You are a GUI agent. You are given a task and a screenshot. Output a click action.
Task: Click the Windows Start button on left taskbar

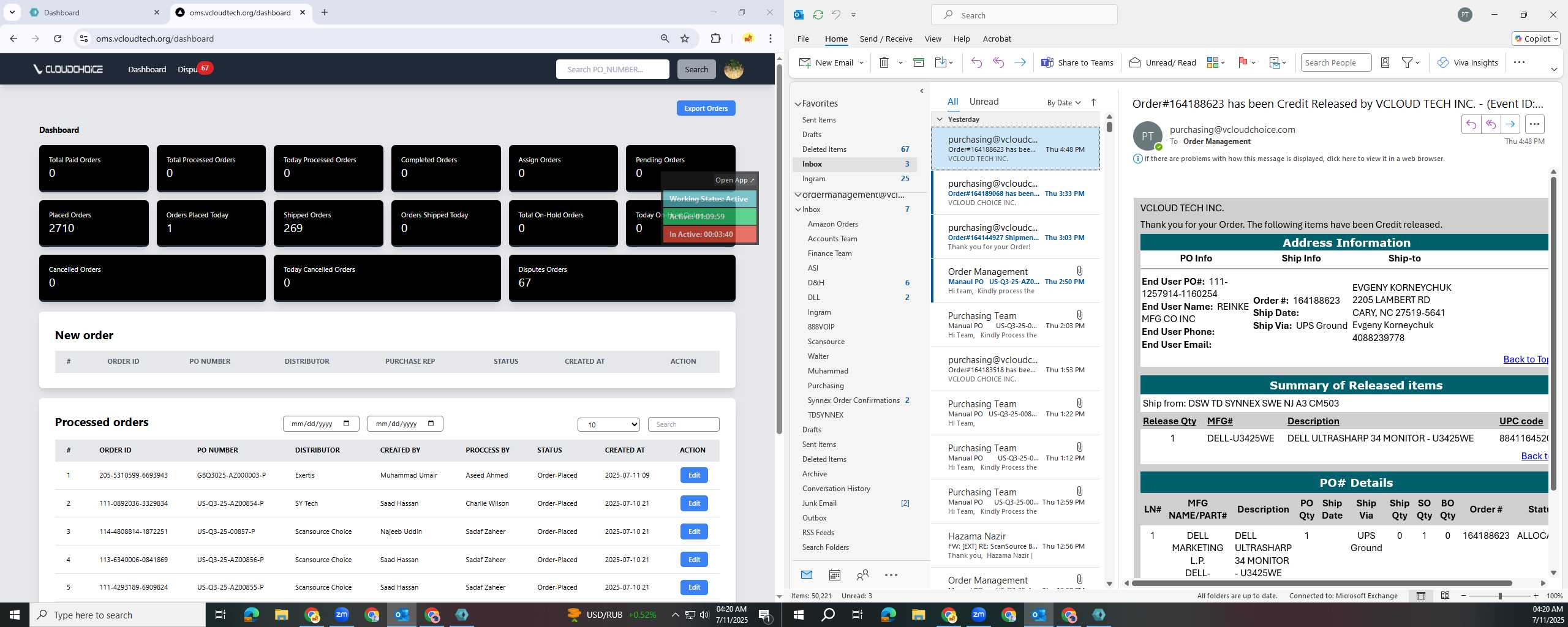[x=15, y=614]
